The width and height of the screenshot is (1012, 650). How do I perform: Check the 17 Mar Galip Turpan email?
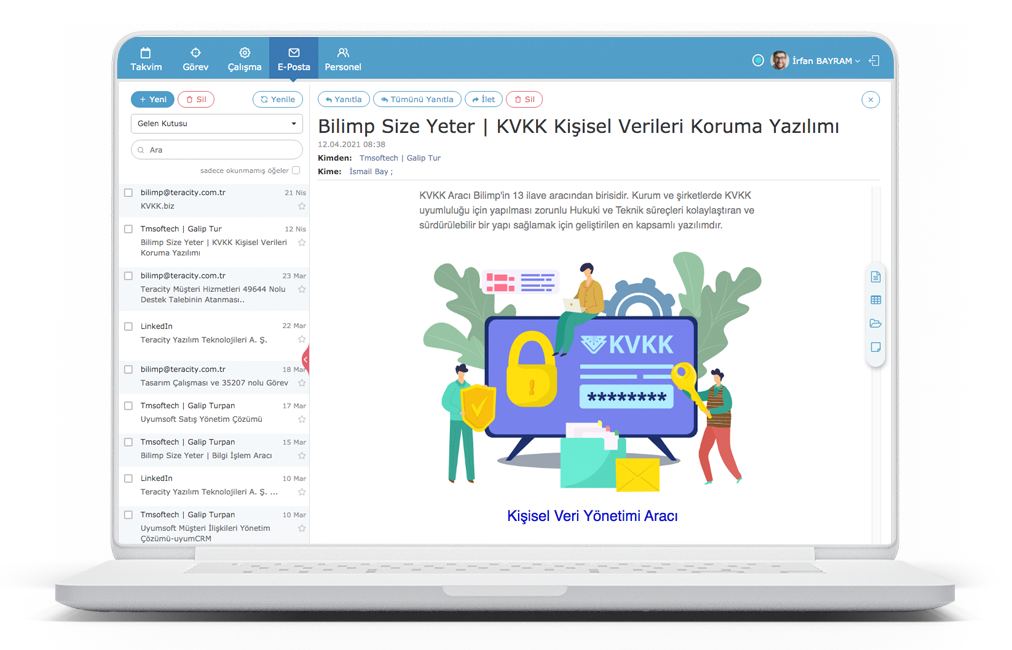point(128,406)
